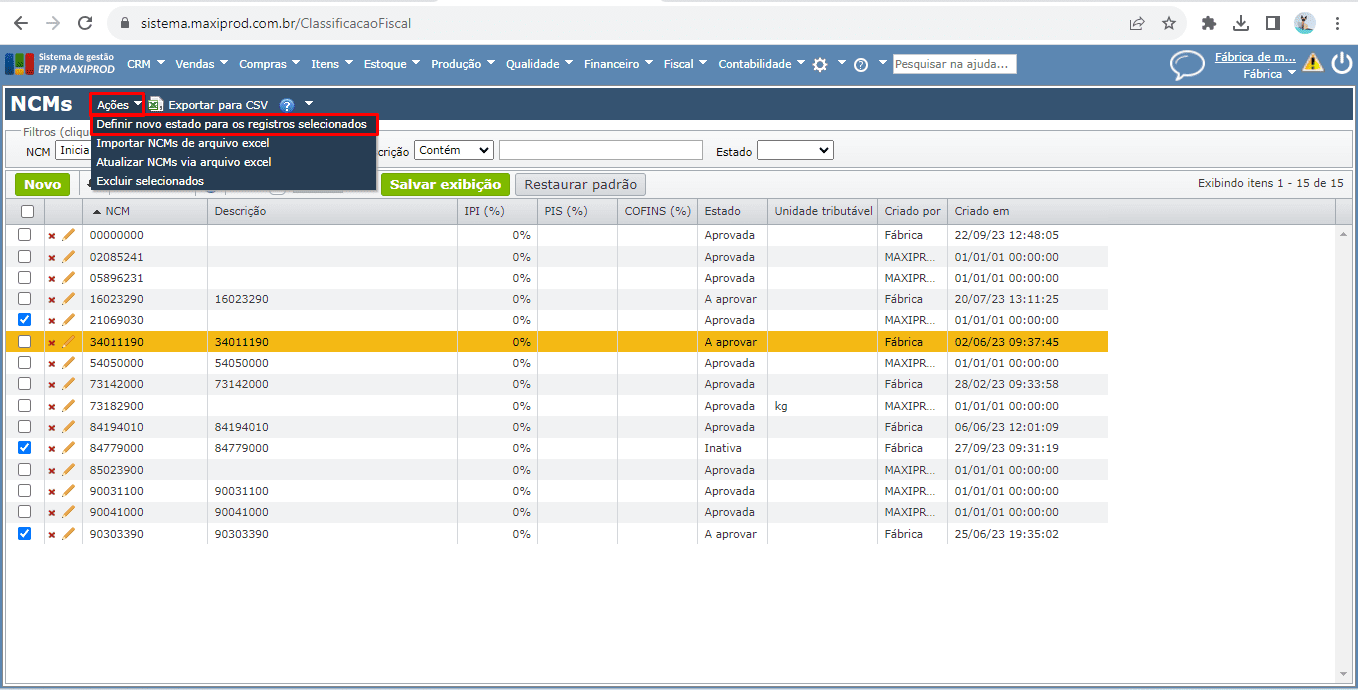Click the description filter text field
The image size is (1358, 690).
(601, 150)
